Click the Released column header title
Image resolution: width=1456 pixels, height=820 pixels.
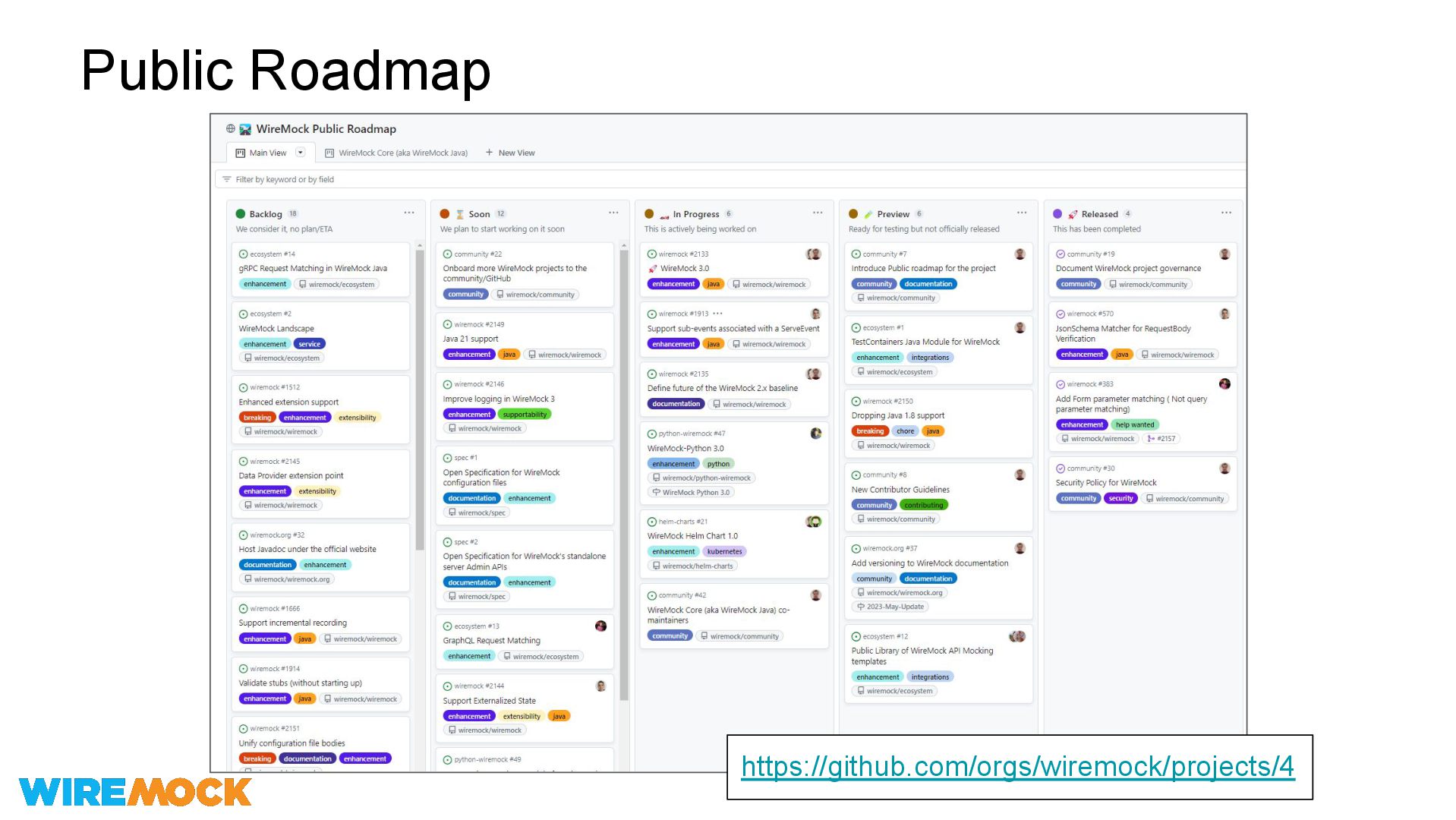(1099, 214)
